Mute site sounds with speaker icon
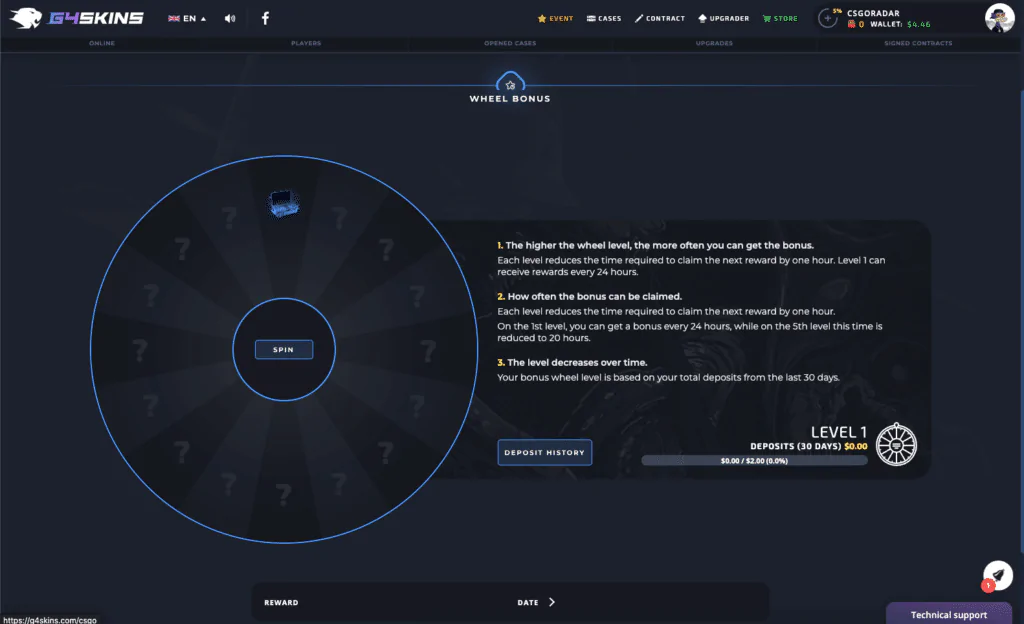The height and width of the screenshot is (624, 1024). (230, 18)
